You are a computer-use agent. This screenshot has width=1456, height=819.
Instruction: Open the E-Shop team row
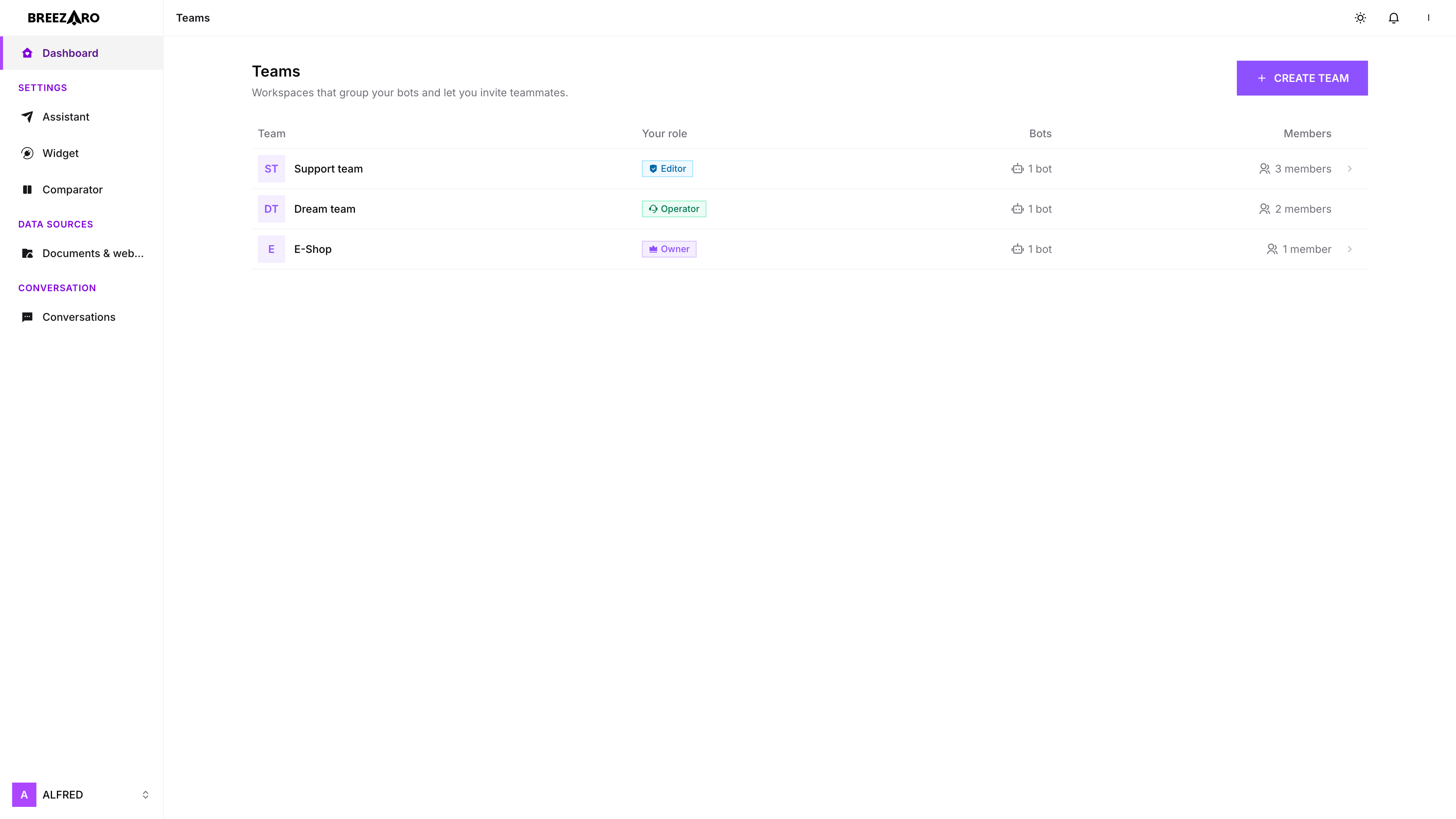(x=810, y=249)
